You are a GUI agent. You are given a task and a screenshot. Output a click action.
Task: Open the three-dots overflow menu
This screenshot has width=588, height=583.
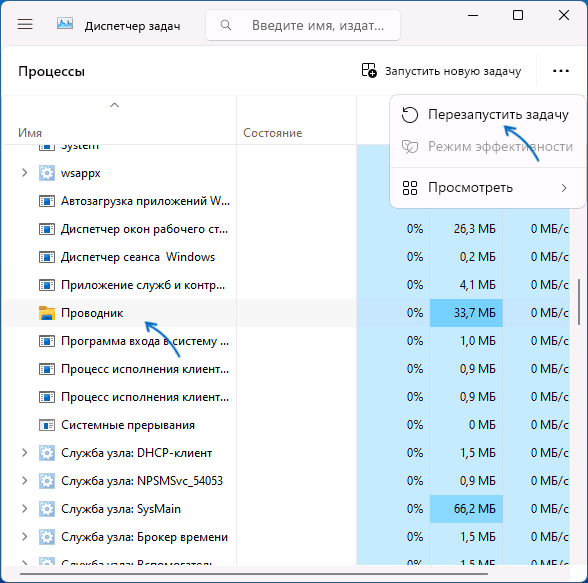click(x=561, y=71)
